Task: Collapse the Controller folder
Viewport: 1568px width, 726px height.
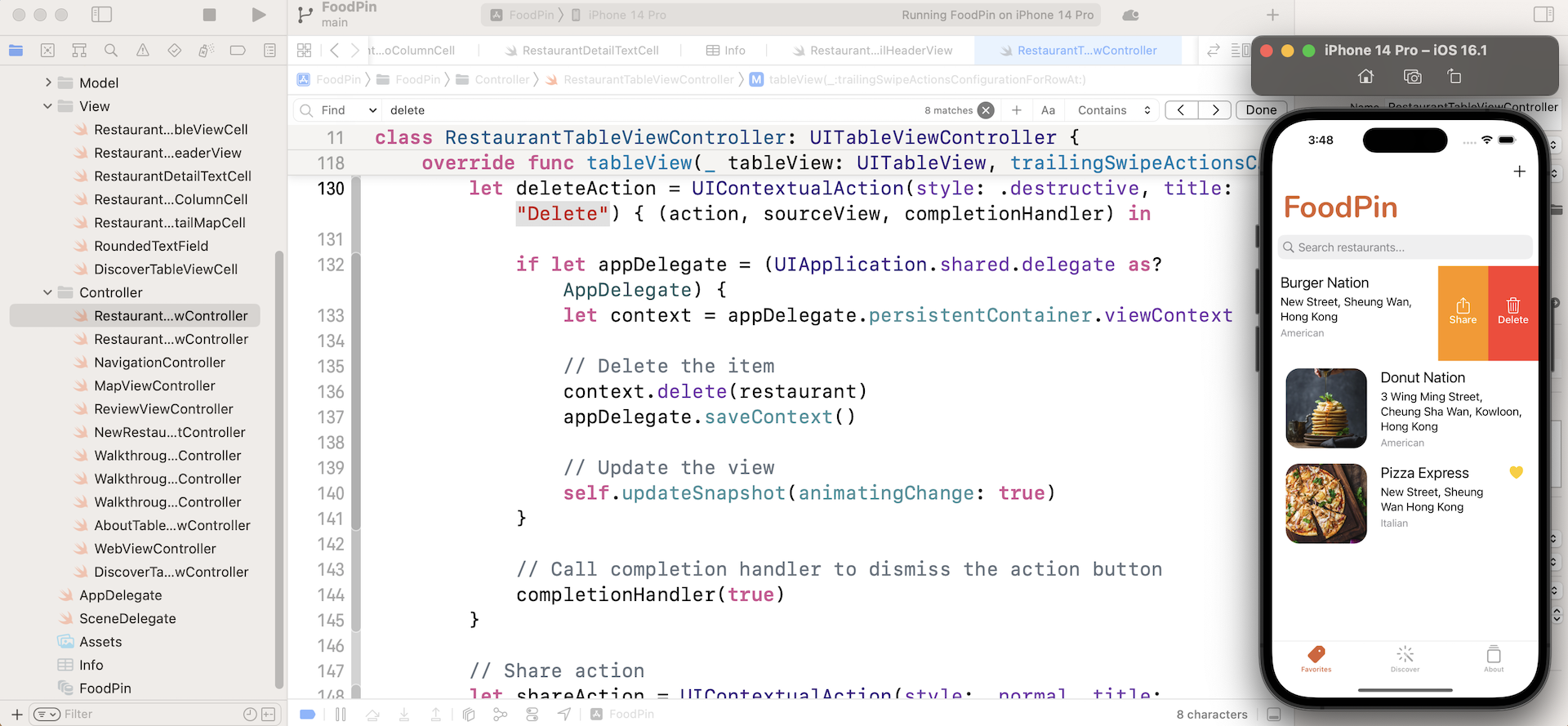Action: [48, 292]
